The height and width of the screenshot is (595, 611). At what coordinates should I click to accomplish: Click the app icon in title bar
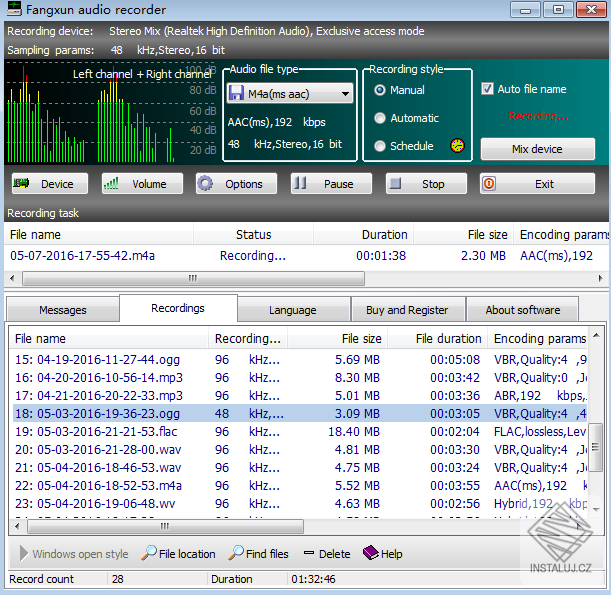[14, 9]
